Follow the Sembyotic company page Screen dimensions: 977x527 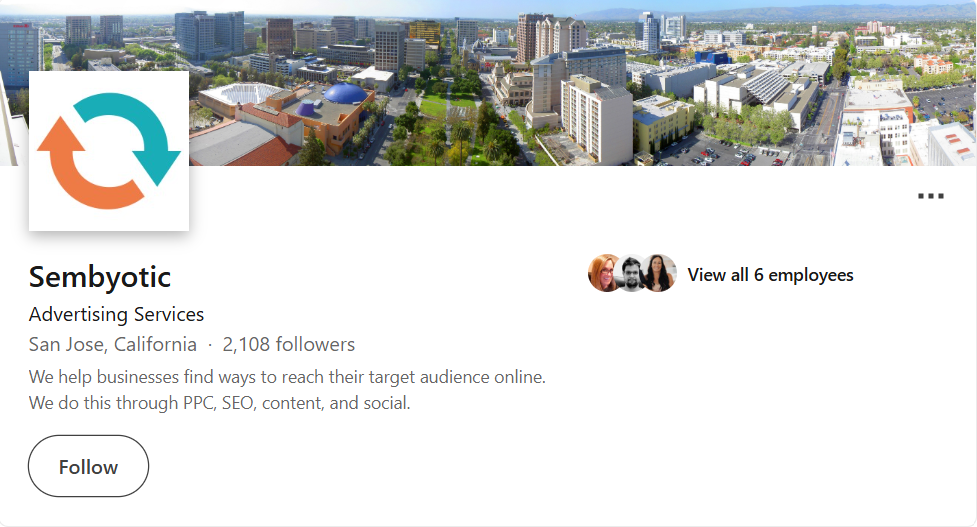88,466
